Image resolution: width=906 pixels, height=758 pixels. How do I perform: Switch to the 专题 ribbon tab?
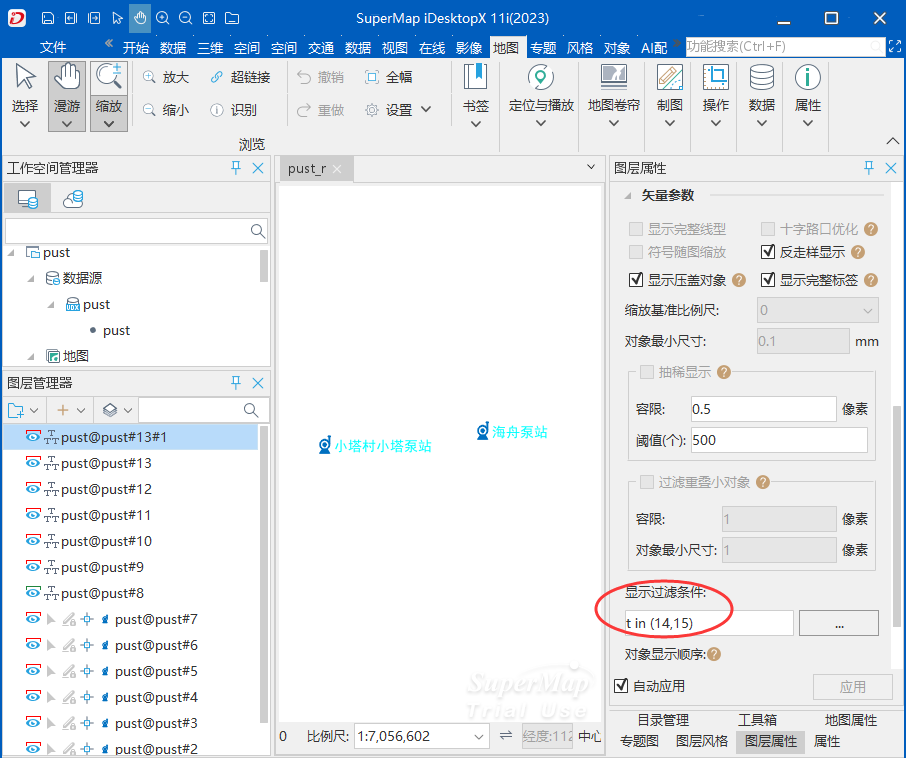pyautogui.click(x=543, y=47)
